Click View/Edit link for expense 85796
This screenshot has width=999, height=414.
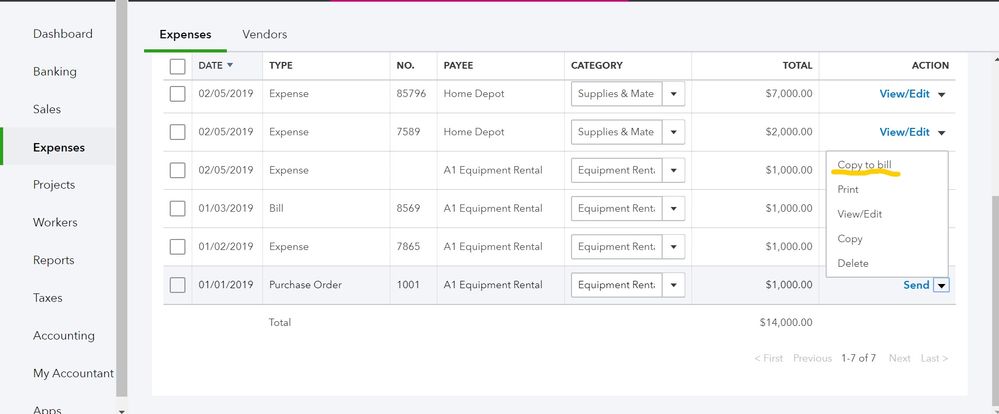904,94
